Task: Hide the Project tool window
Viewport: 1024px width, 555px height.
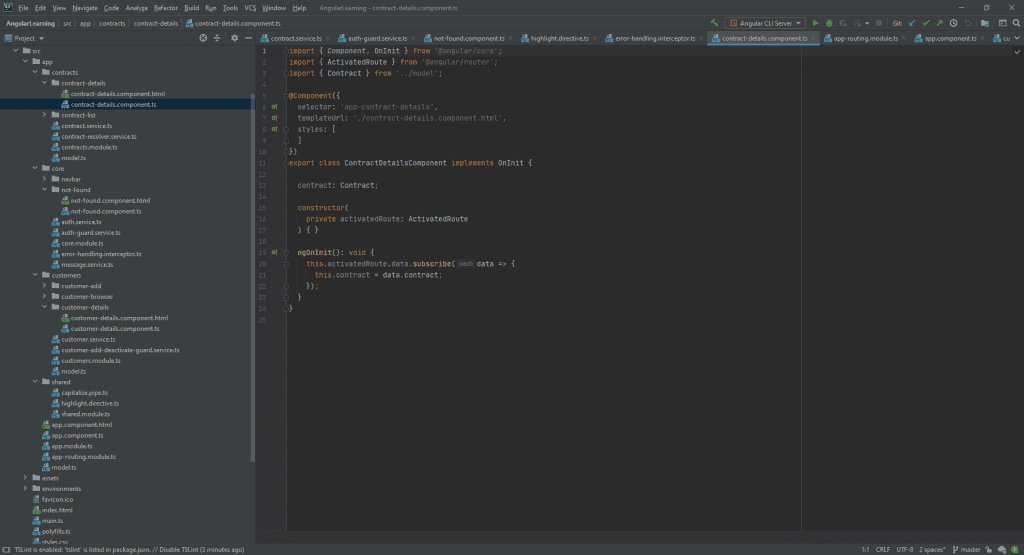Action: click(x=248, y=38)
